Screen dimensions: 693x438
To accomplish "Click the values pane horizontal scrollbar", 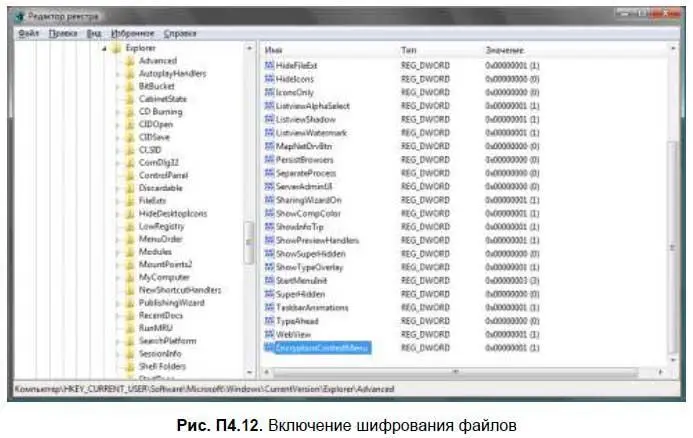I will coord(455,372).
